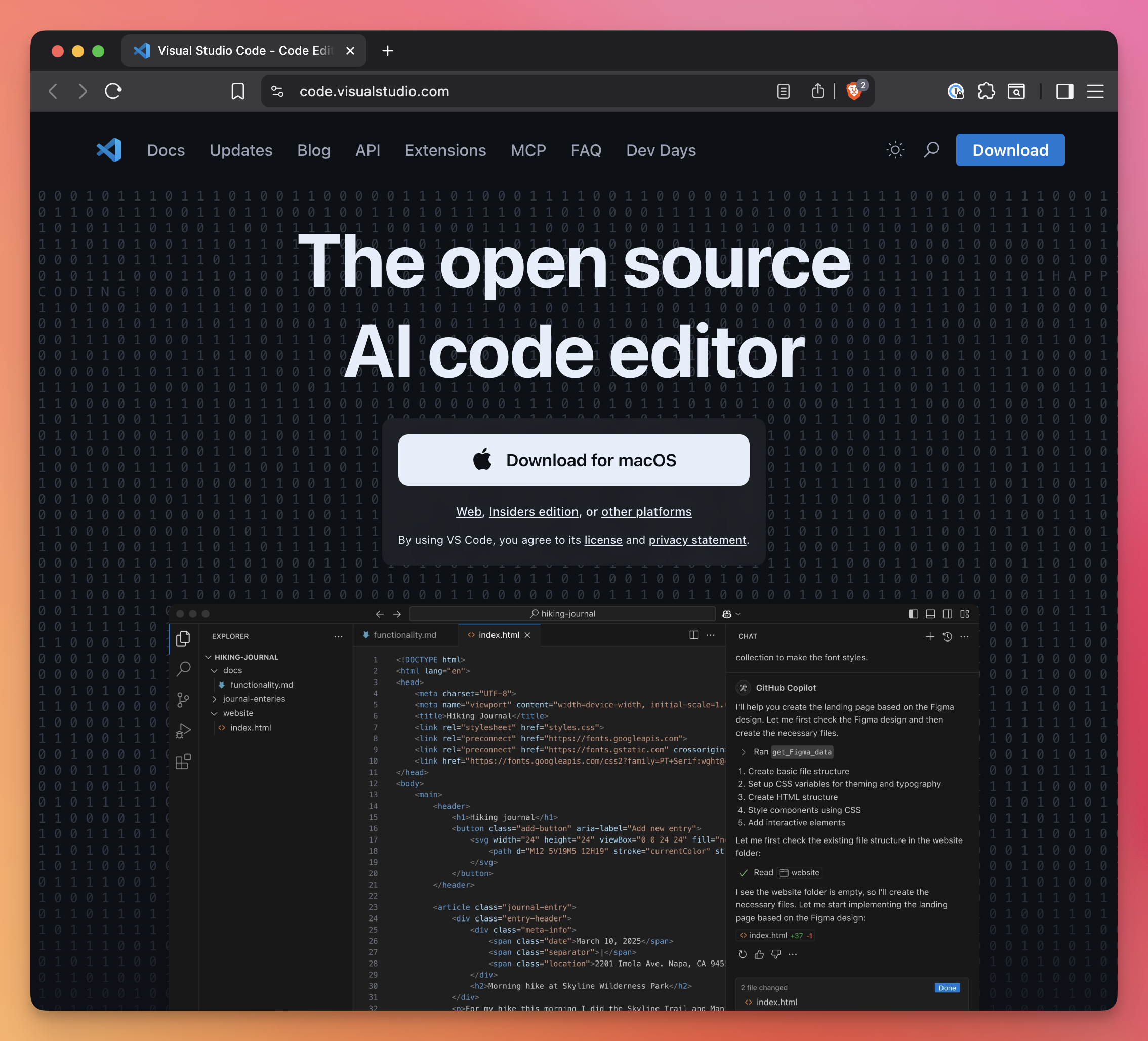Viewport: 1148px width, 1041px height.
Task: Toggle the bottom panel layout icon
Action: pyautogui.click(x=930, y=614)
